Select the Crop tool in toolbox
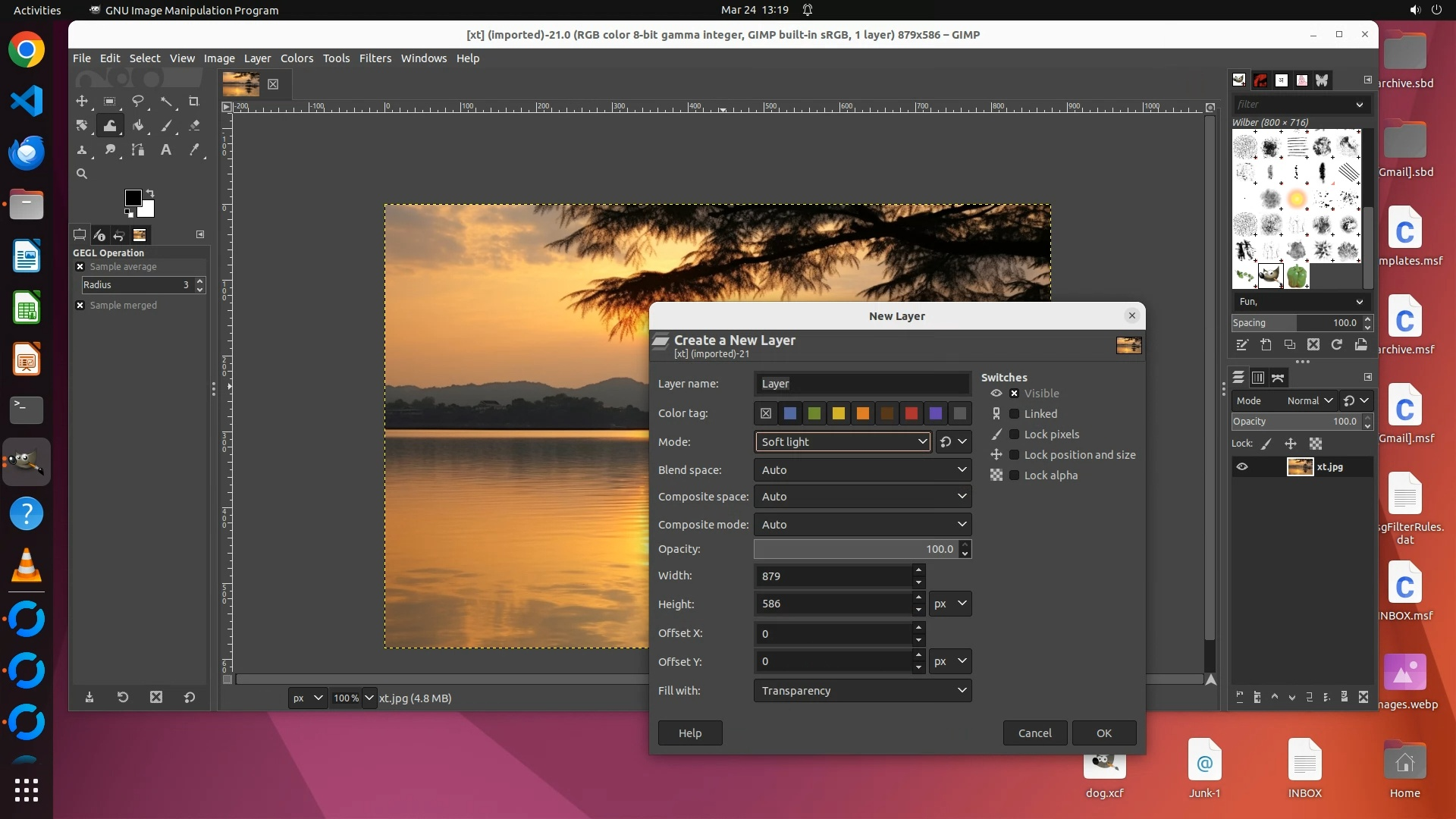Image resolution: width=1456 pixels, height=819 pixels. [193, 102]
